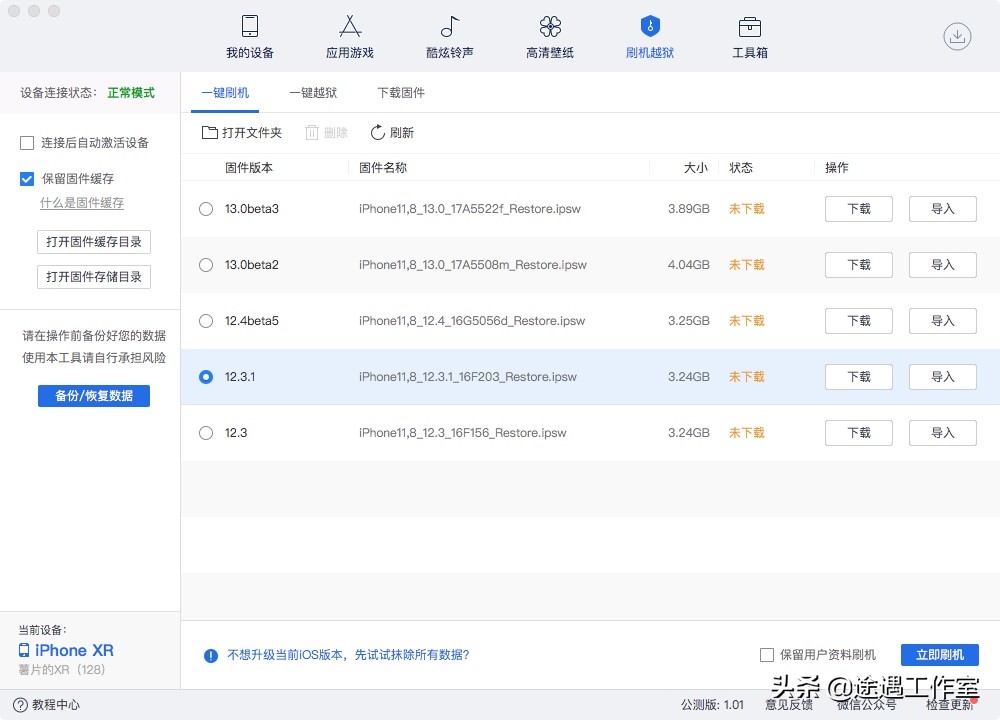The width and height of the screenshot is (1000, 720).
Task: Enable 保留用户资料刷机 option
Action: (767, 655)
